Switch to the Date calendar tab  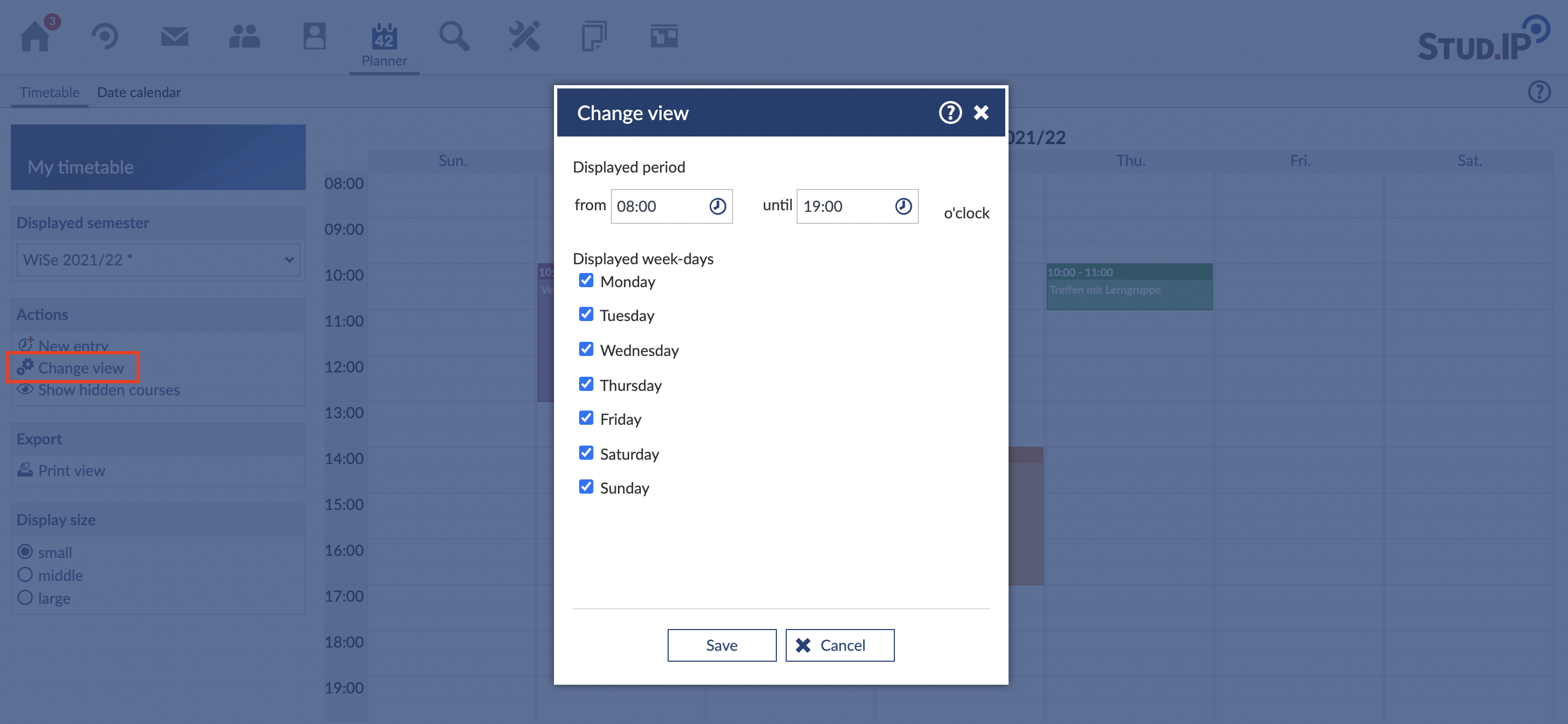click(139, 92)
